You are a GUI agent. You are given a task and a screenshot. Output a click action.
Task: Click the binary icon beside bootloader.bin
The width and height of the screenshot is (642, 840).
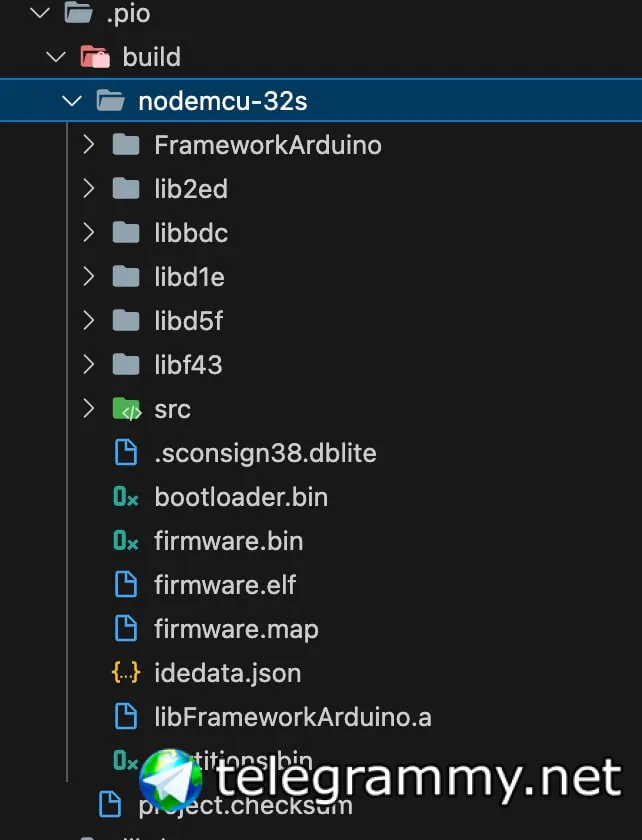click(126, 497)
